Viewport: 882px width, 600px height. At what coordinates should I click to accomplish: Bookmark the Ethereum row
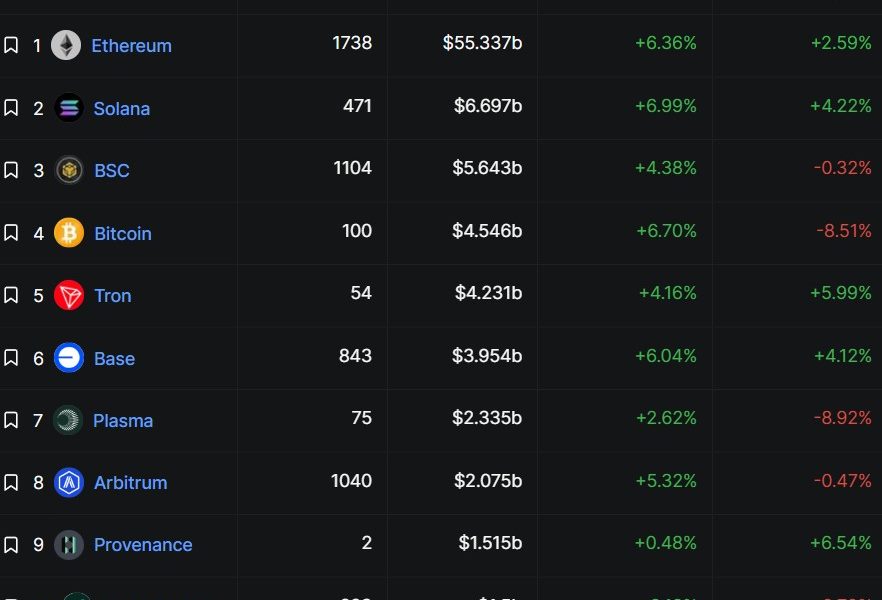[x=12, y=45]
